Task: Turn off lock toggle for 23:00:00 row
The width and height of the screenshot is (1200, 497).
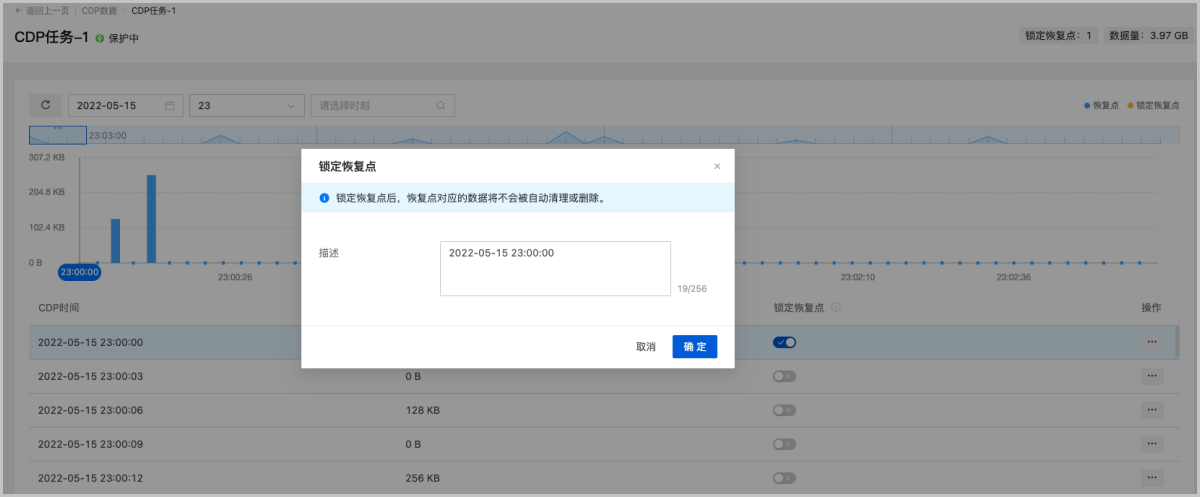Action: click(x=784, y=342)
